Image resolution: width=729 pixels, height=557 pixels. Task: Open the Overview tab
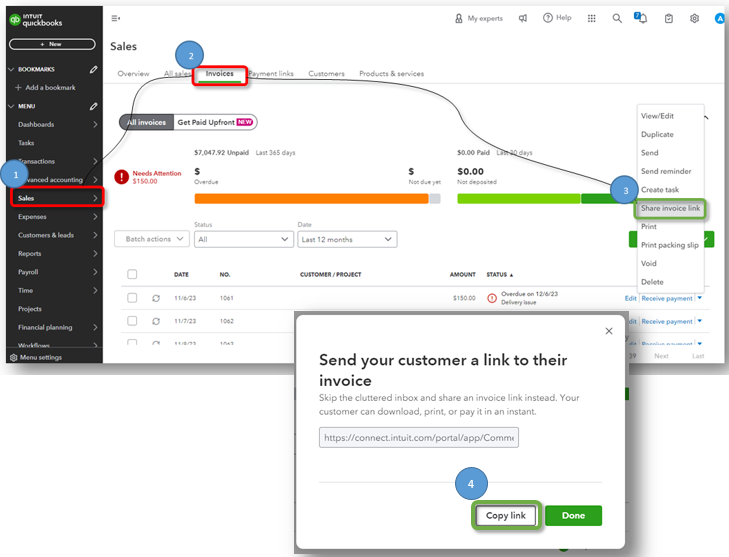[x=133, y=73]
